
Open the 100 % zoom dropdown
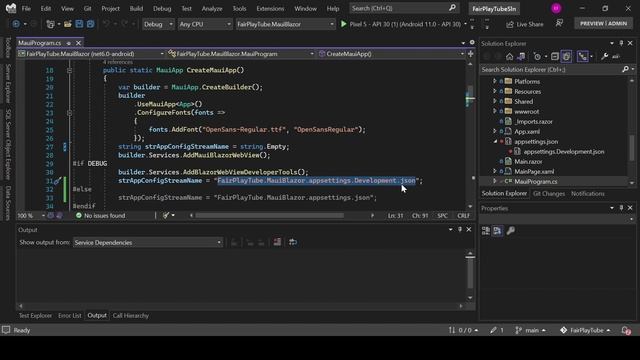click(x=31, y=216)
